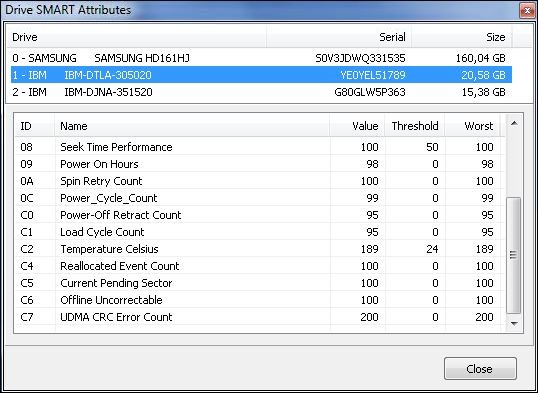Select the Current Pending Sector attribute
Viewport: 538px width, 393px height.
tap(260, 283)
